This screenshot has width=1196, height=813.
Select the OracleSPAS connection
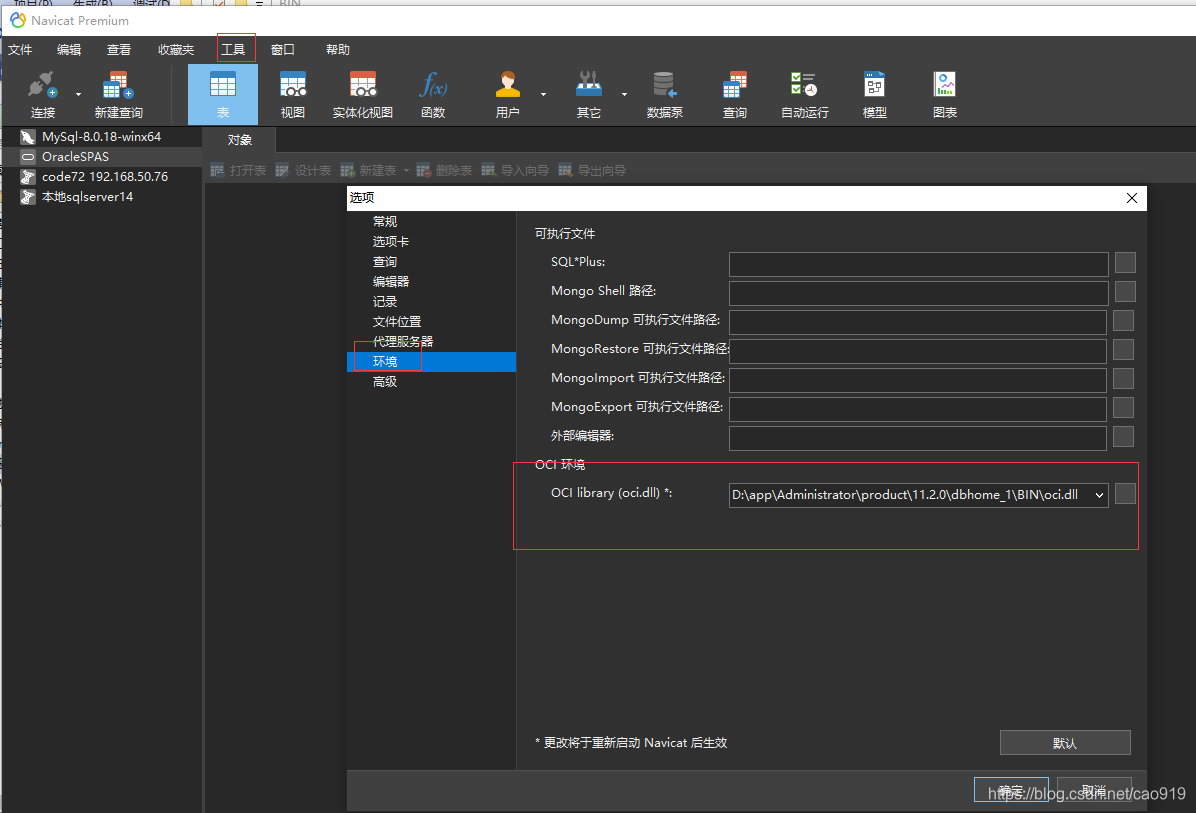click(x=101, y=156)
